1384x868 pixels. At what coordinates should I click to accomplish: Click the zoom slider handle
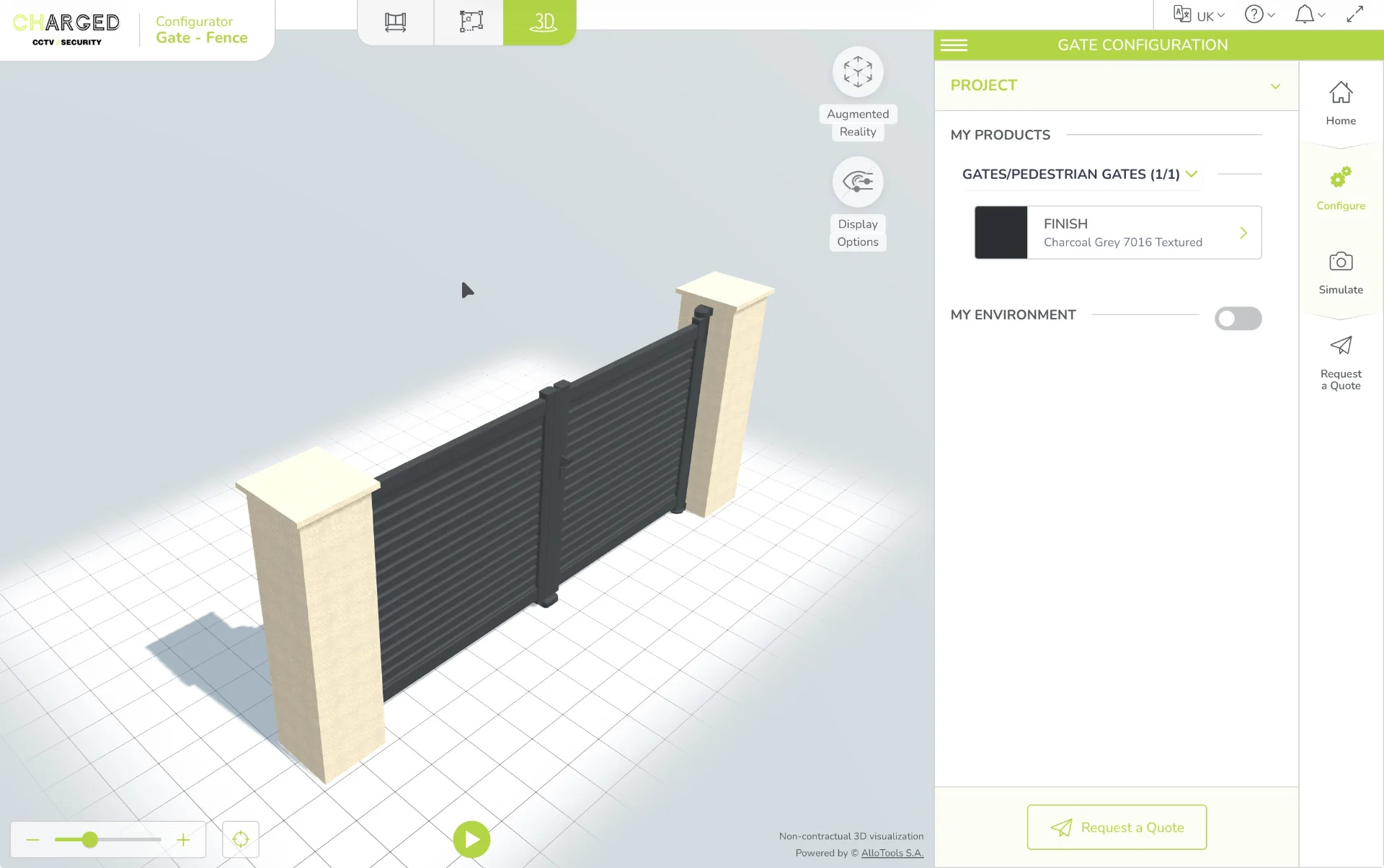click(x=89, y=840)
